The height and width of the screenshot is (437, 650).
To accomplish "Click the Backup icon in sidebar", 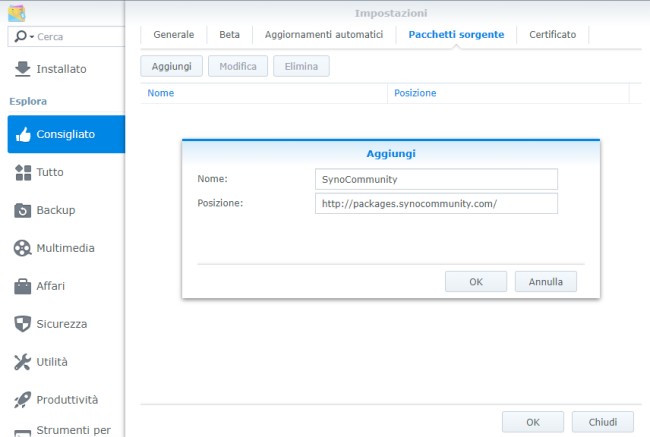I will pos(22,211).
